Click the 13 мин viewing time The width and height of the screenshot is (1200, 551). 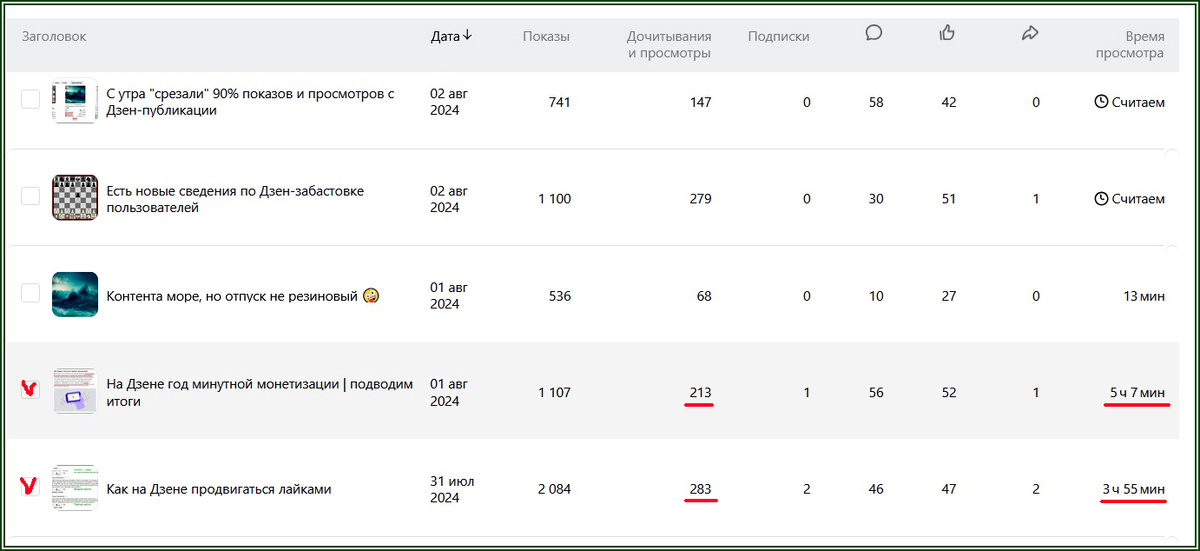(x=1144, y=296)
